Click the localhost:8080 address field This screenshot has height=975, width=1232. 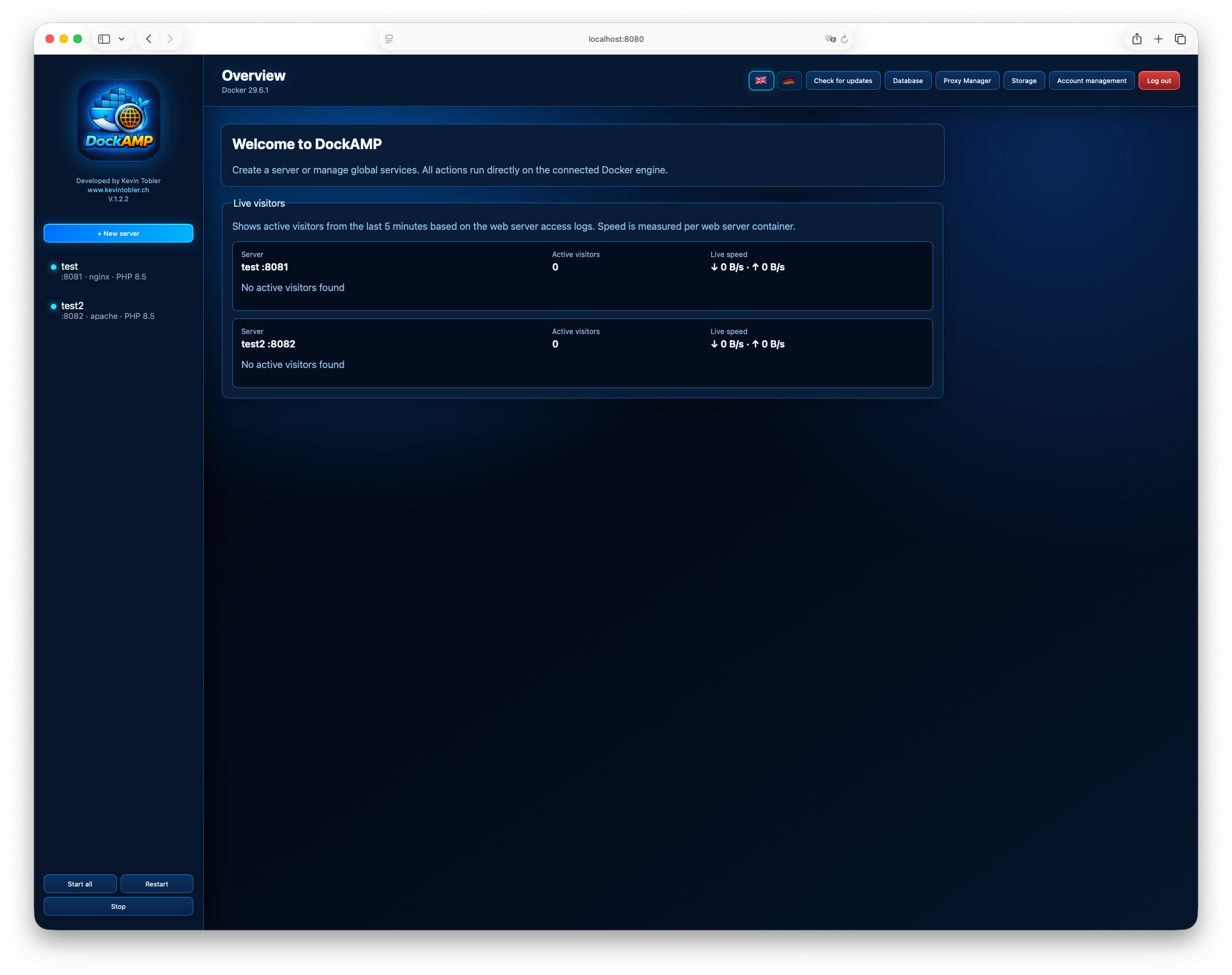[x=616, y=39]
